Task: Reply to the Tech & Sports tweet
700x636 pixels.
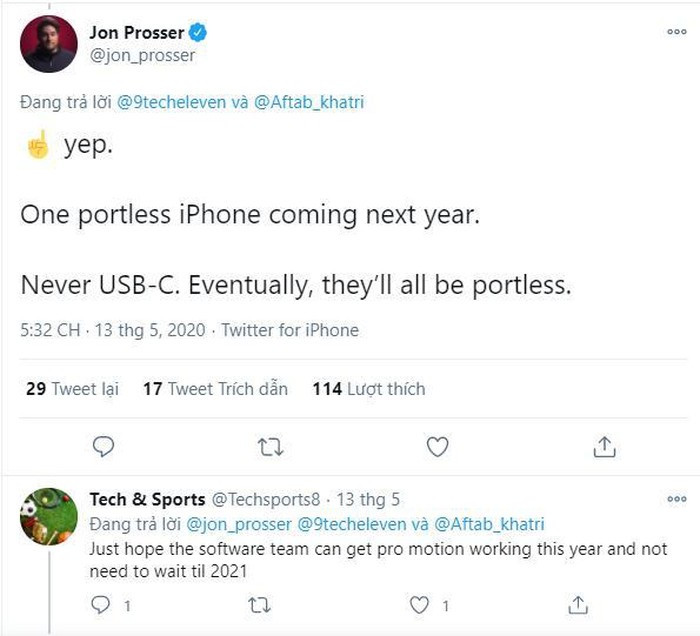Action: (99, 604)
